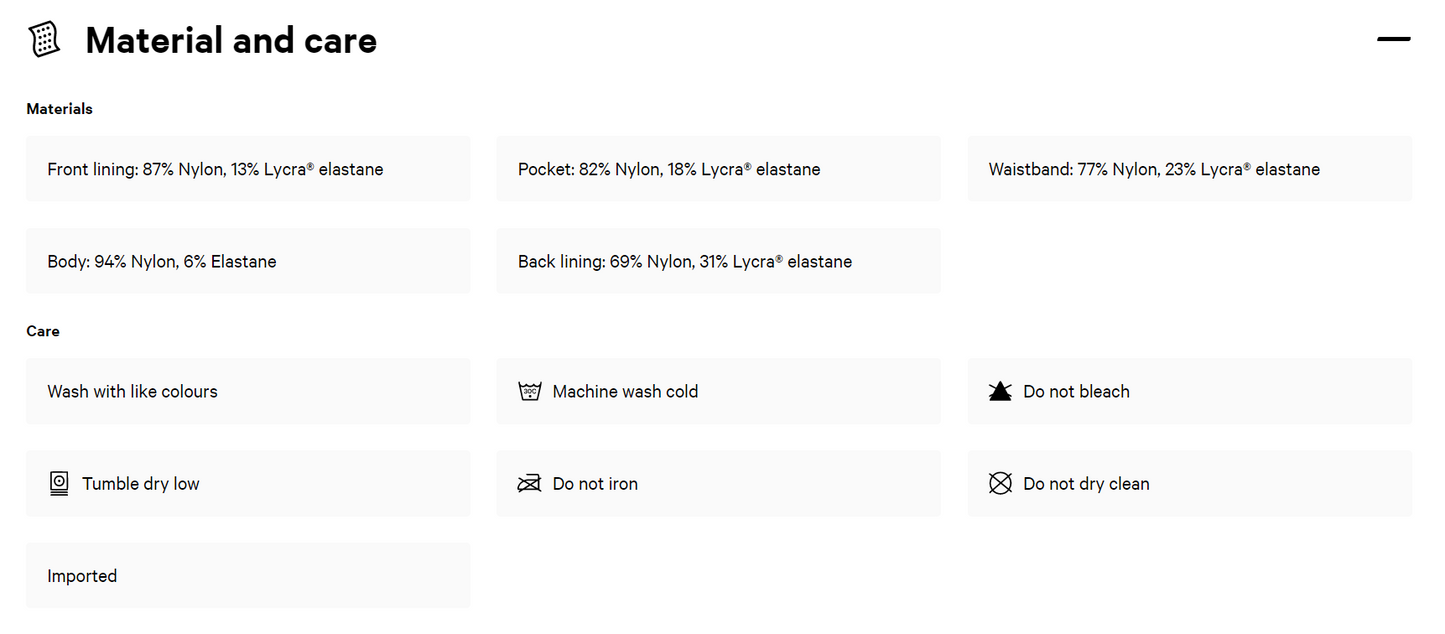This screenshot has width=1445, height=634.
Task: Open the Pocket material details
Action: pyautogui.click(x=718, y=169)
